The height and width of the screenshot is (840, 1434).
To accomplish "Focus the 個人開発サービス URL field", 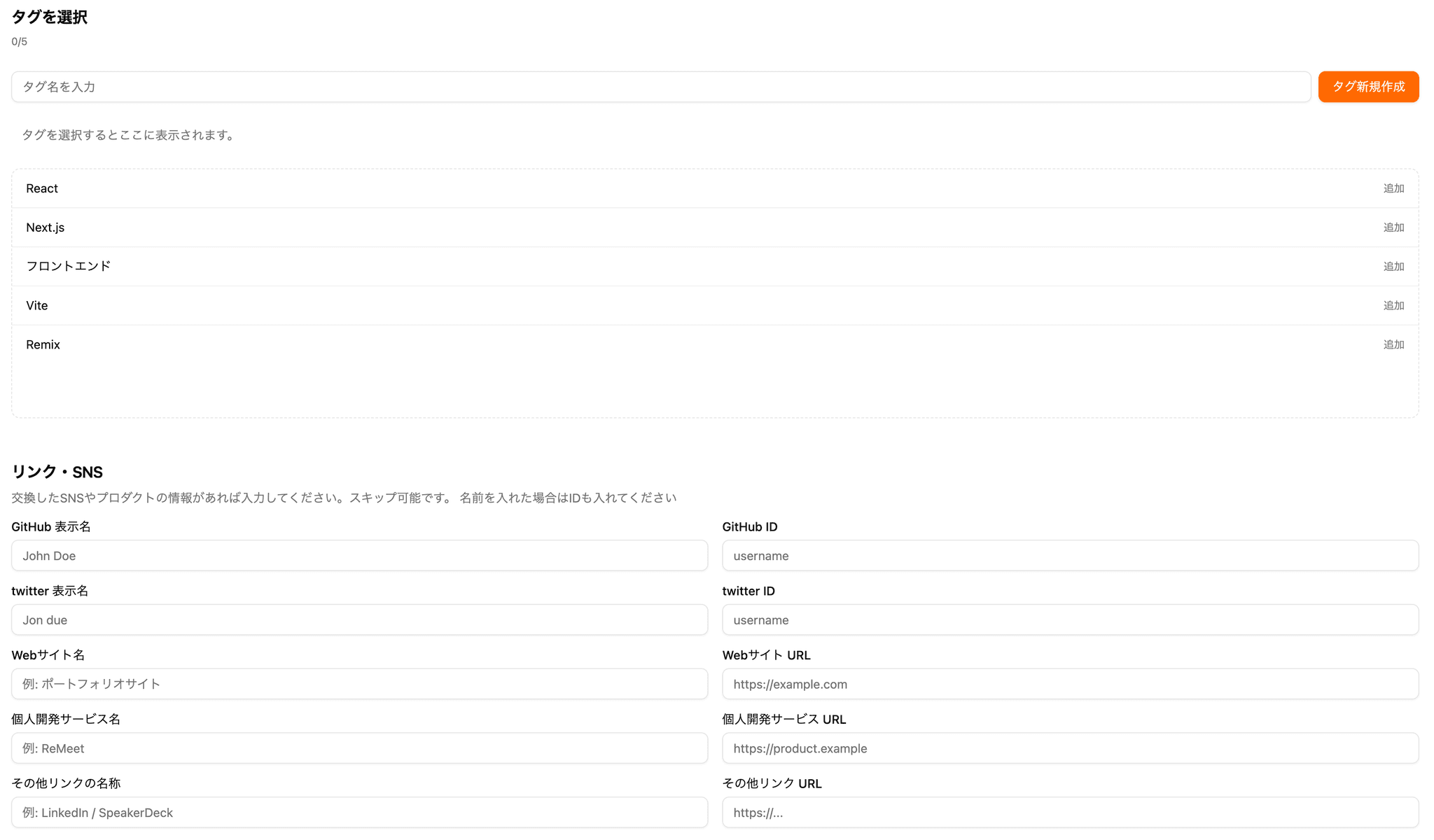I will (1070, 748).
